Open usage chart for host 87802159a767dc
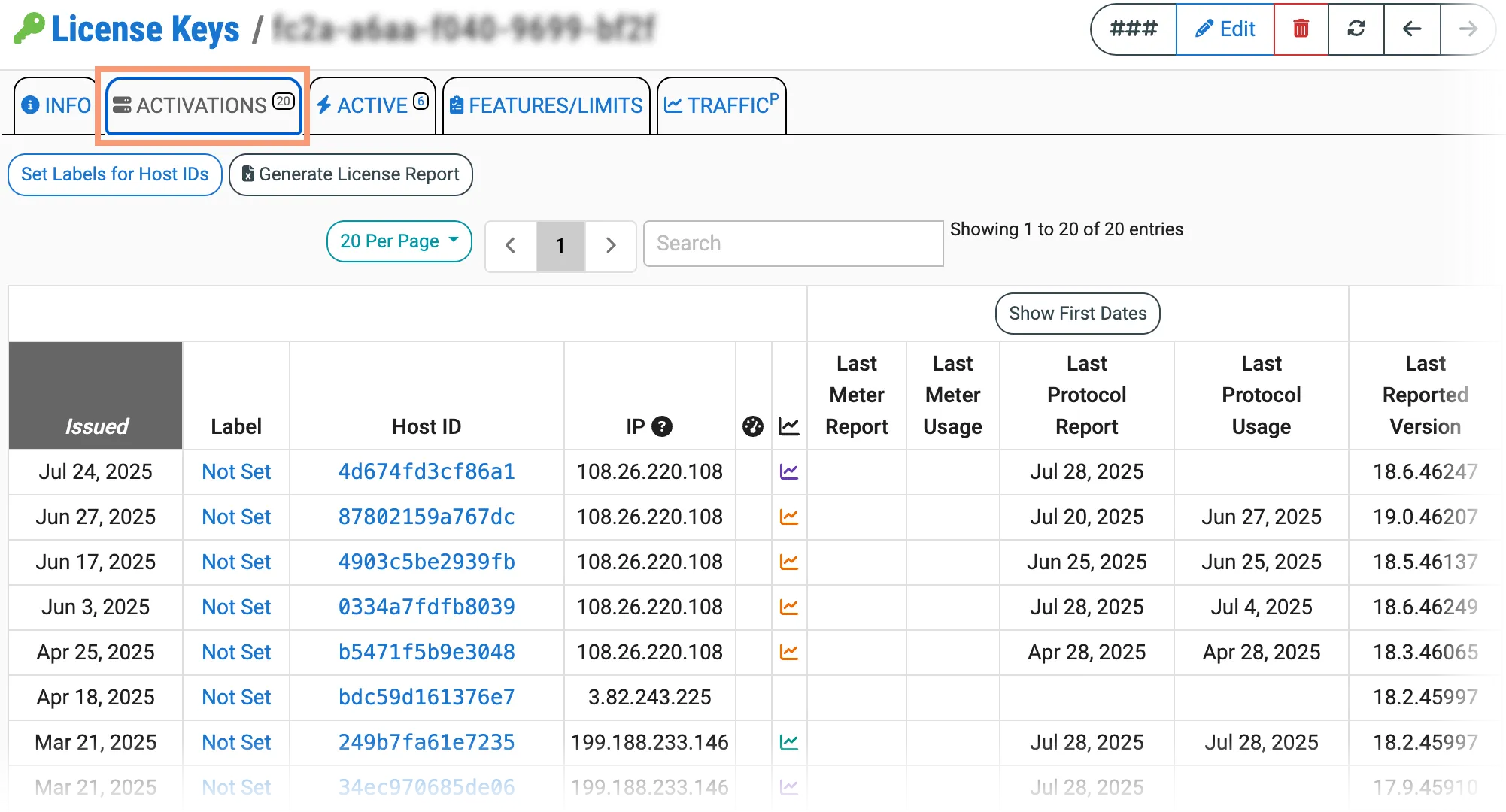 tap(789, 517)
